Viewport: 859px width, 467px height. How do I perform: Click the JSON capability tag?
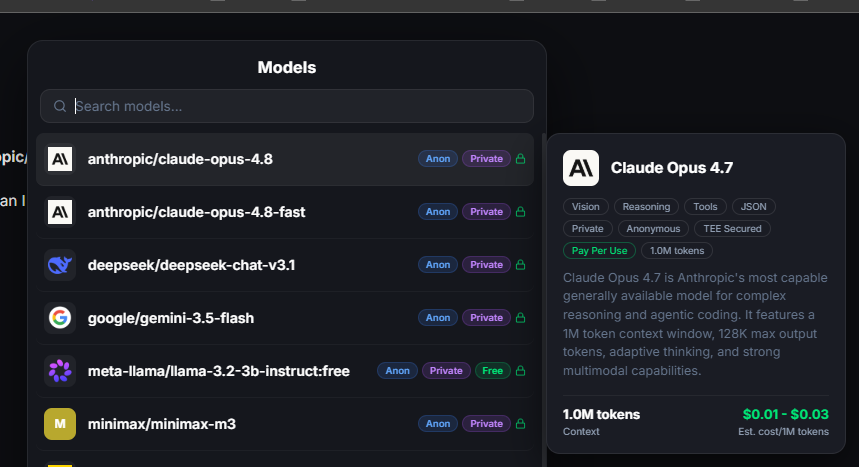coord(753,207)
